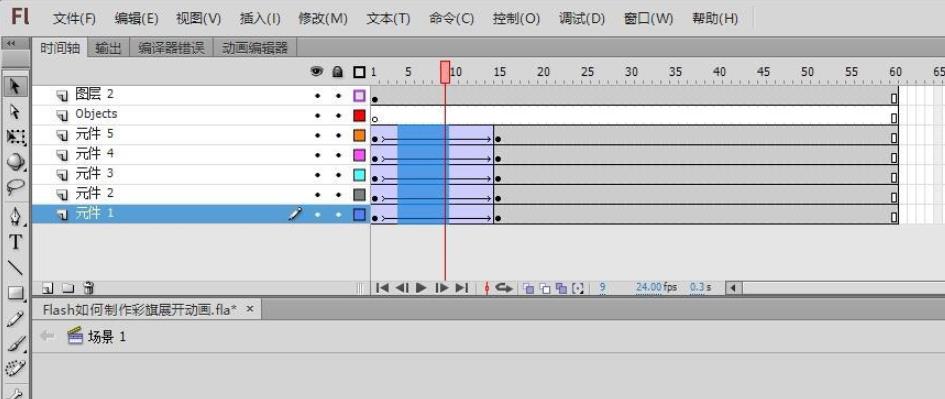This screenshot has height=399, width=945.
Task: Open the 命令(C) menu
Action: (x=451, y=19)
